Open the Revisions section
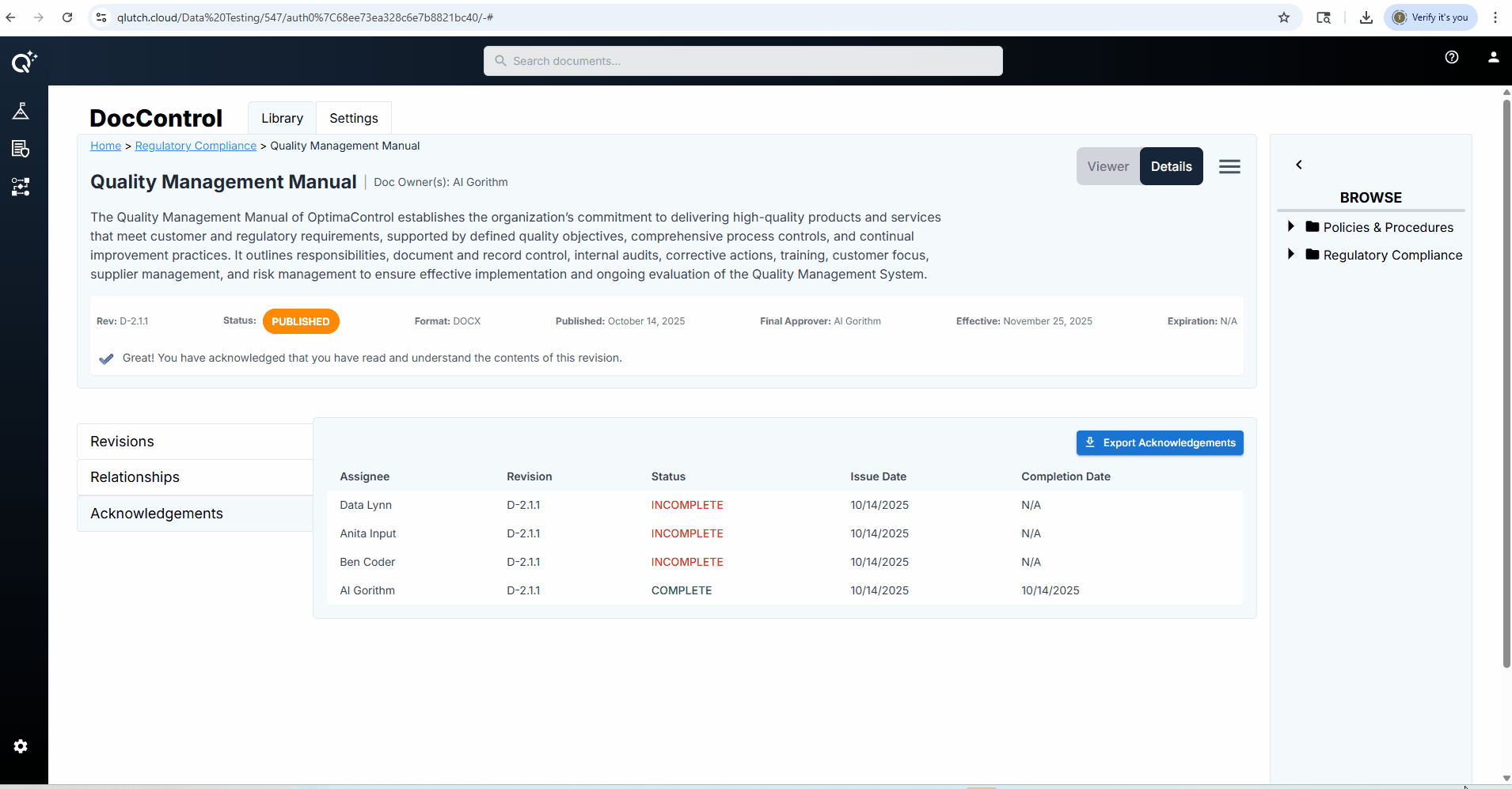Image resolution: width=1512 pixels, height=789 pixels. click(x=195, y=442)
